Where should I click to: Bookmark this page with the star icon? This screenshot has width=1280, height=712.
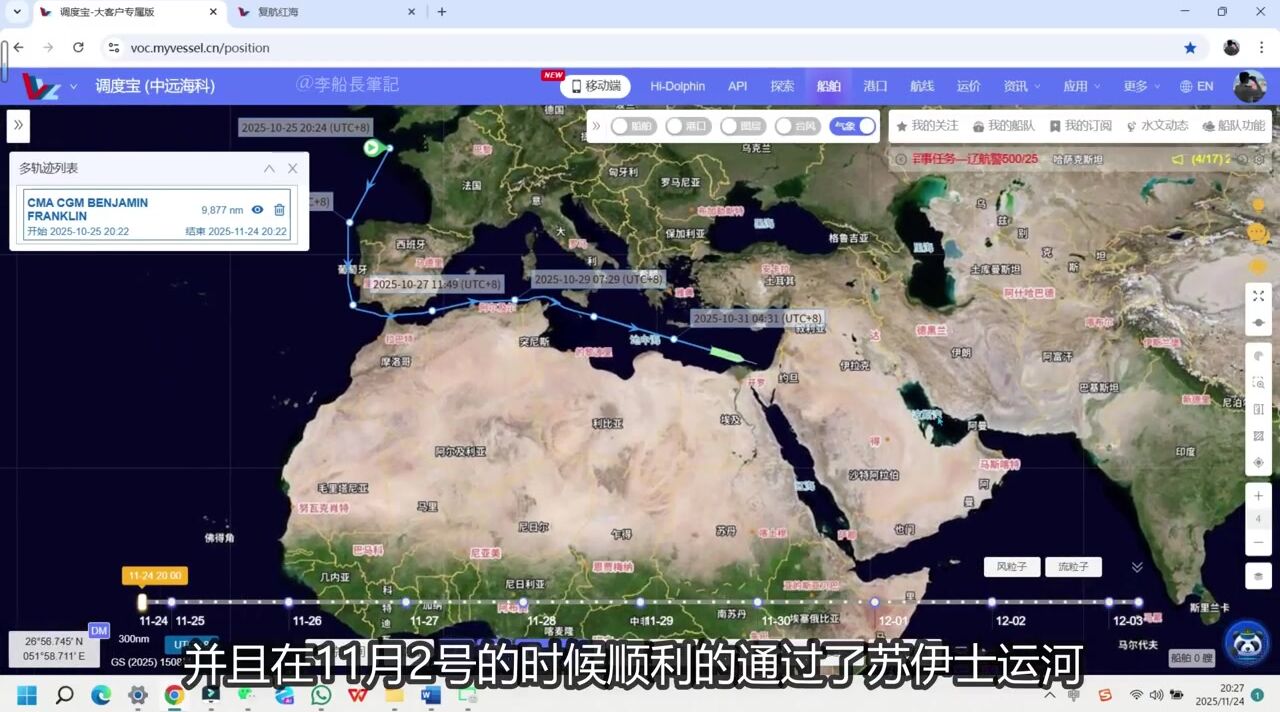1190,48
